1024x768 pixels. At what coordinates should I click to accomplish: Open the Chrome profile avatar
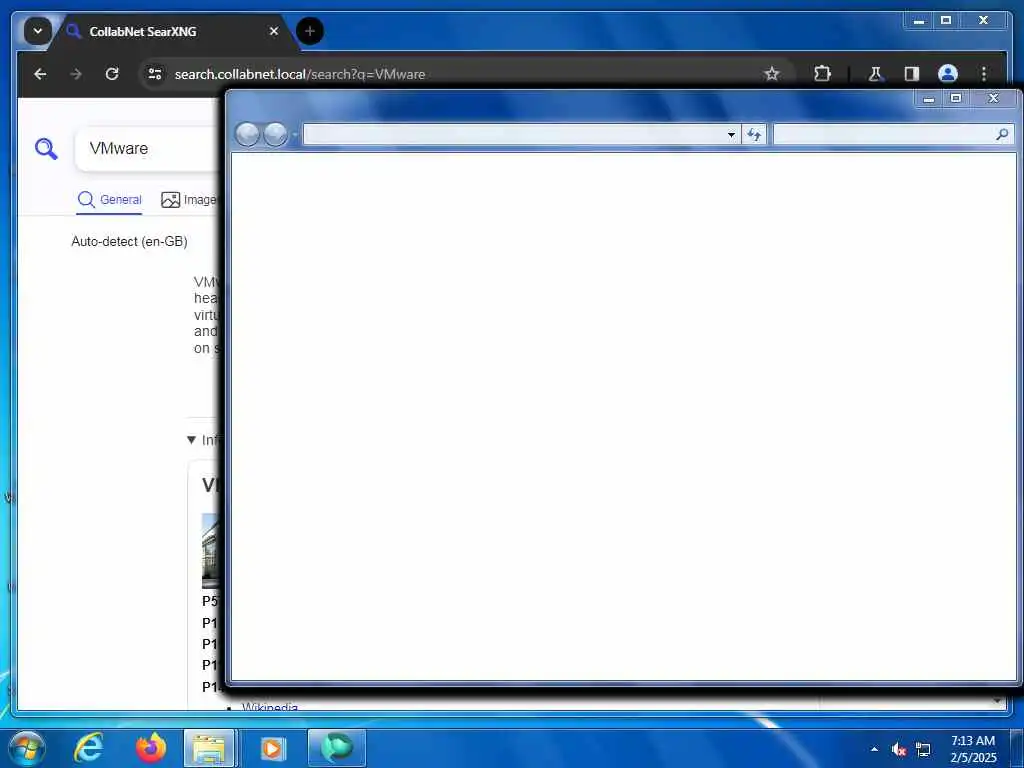(948, 74)
